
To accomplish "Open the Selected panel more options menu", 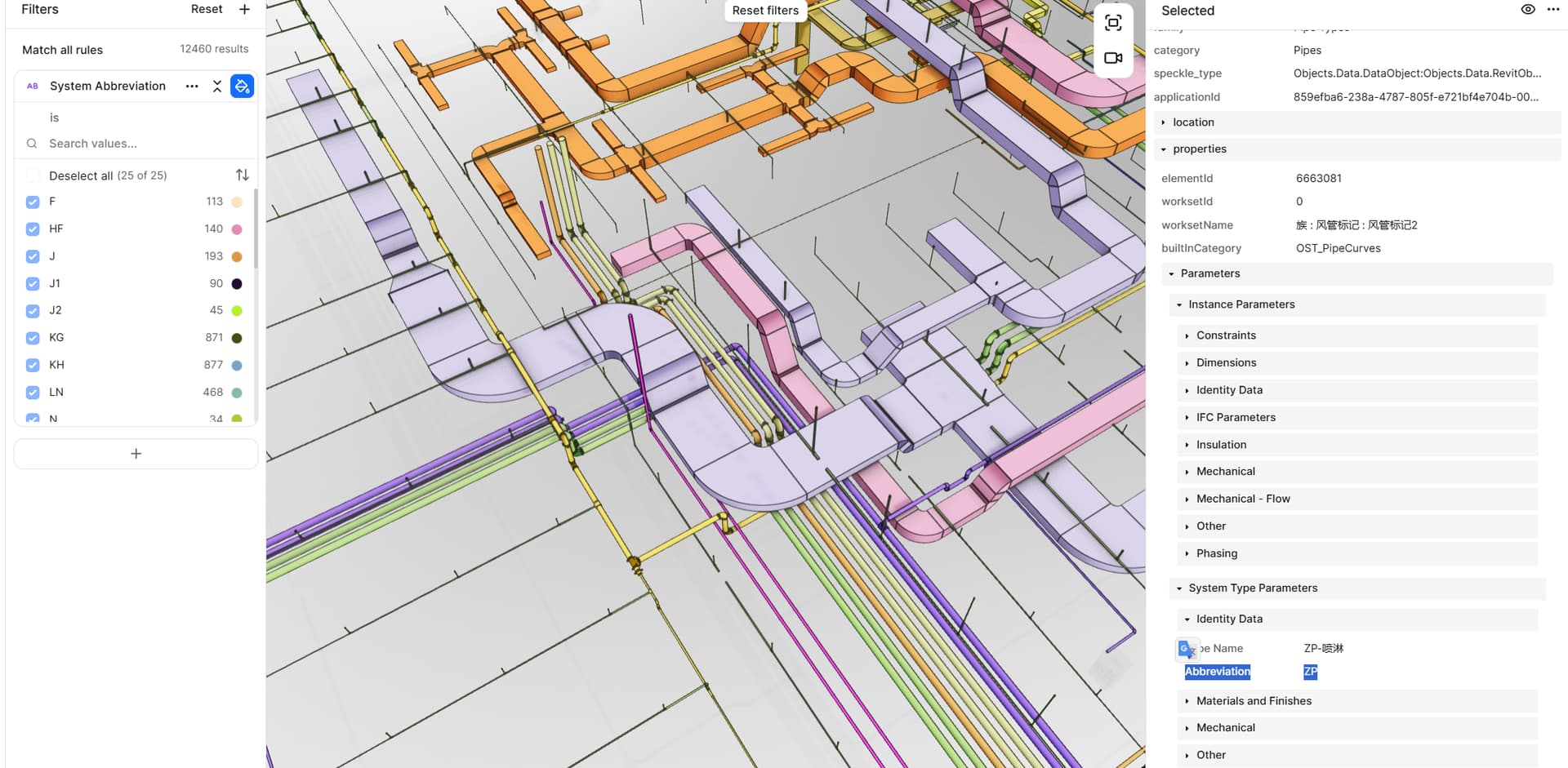I will (x=1552, y=10).
